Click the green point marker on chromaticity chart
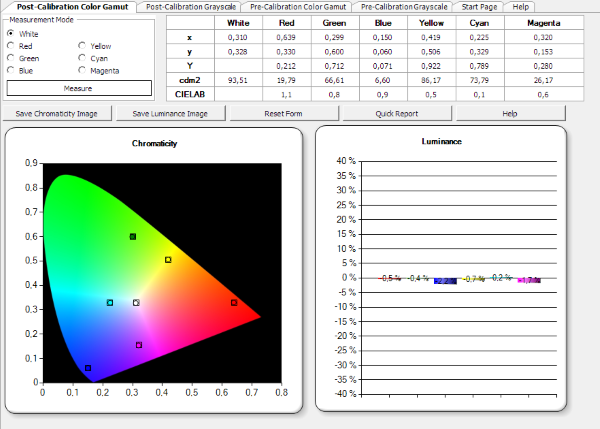 pos(132,237)
